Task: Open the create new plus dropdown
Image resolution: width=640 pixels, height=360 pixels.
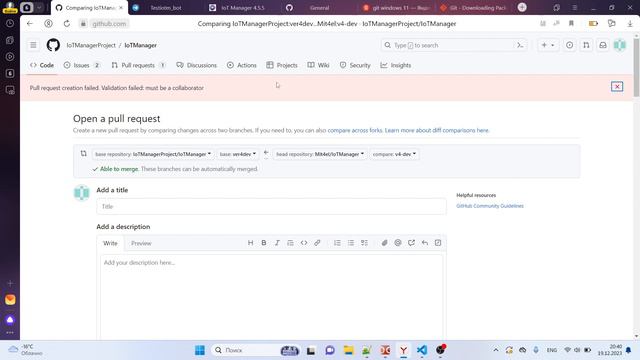Action: [x=547, y=45]
